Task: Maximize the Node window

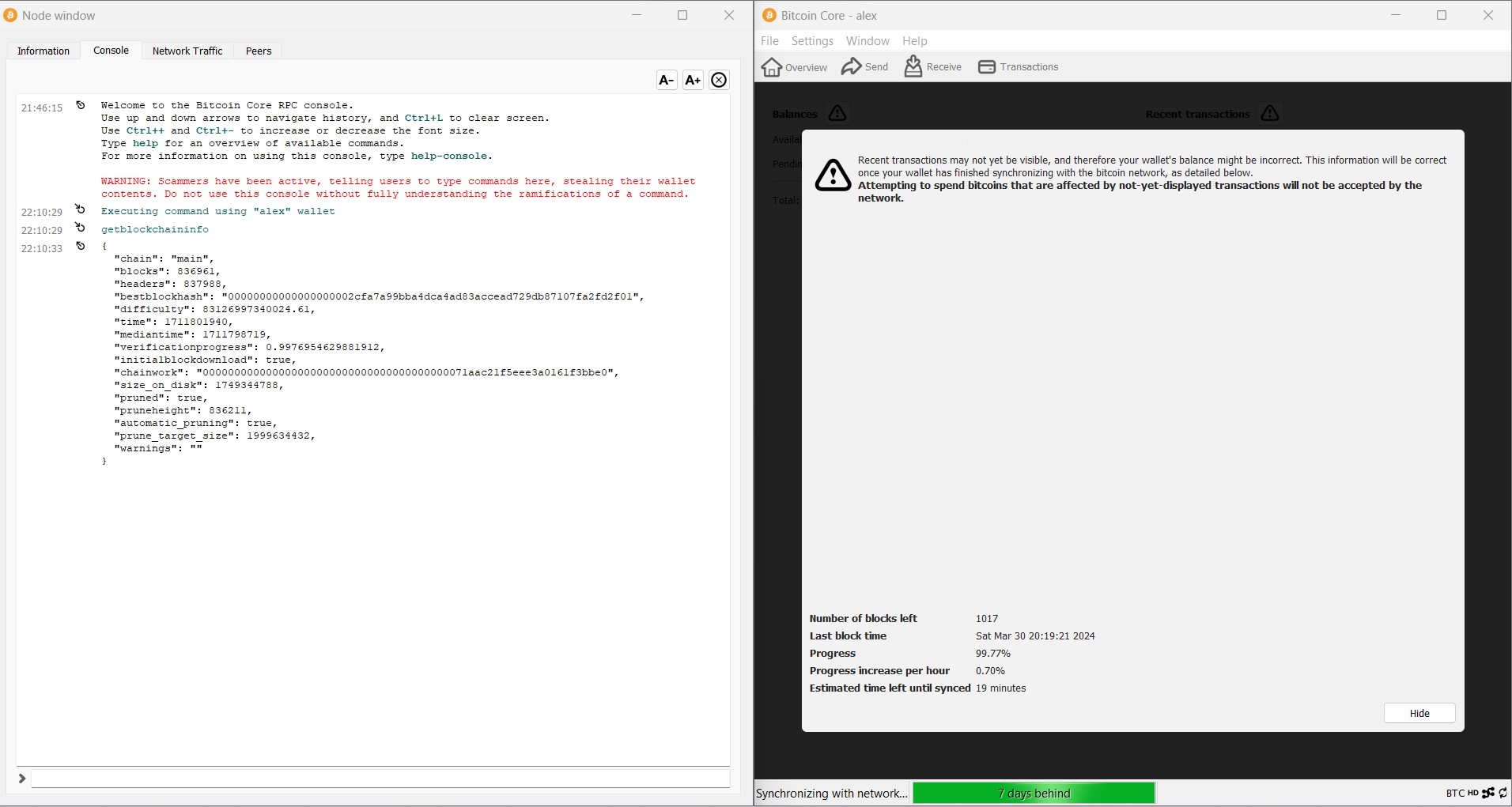Action: tap(682, 15)
